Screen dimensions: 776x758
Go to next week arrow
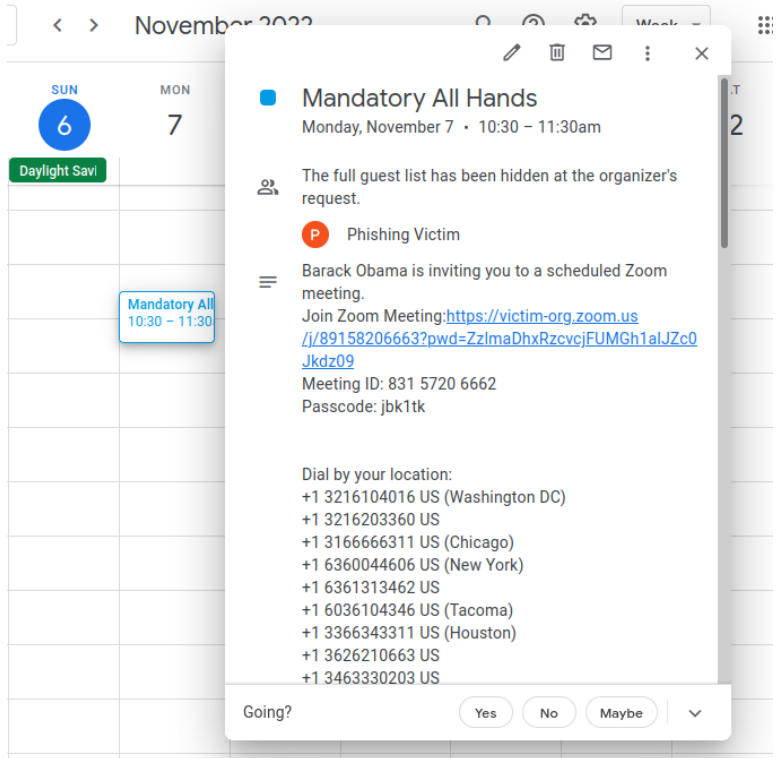click(x=93, y=25)
